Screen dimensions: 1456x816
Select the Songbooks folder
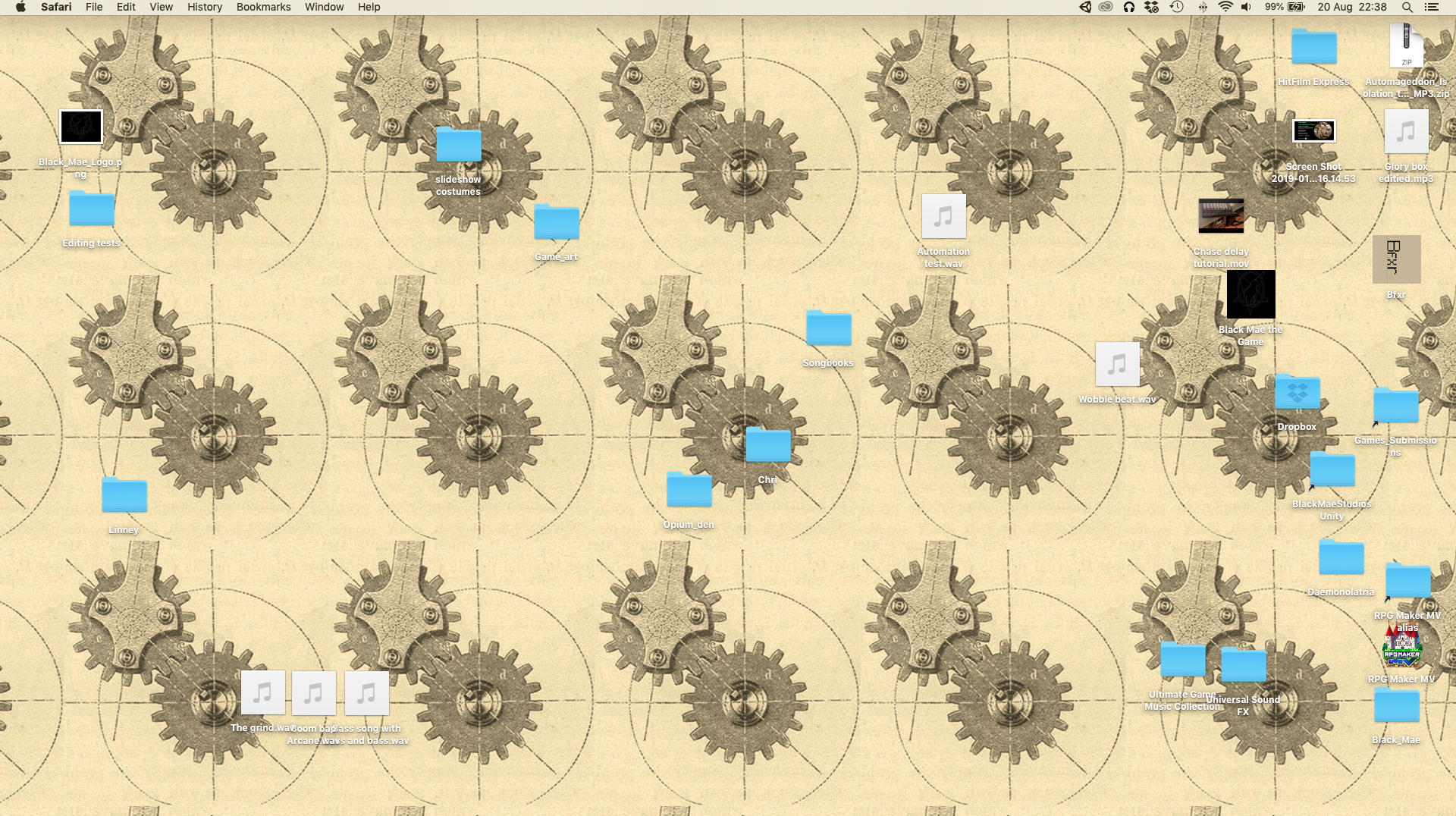click(x=829, y=328)
